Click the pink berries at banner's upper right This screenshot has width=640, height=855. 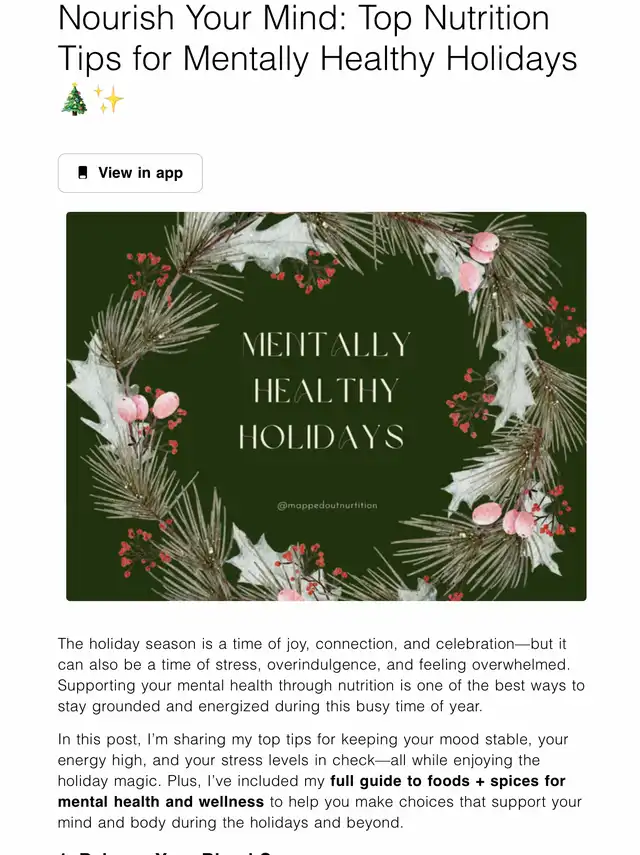coord(478,261)
